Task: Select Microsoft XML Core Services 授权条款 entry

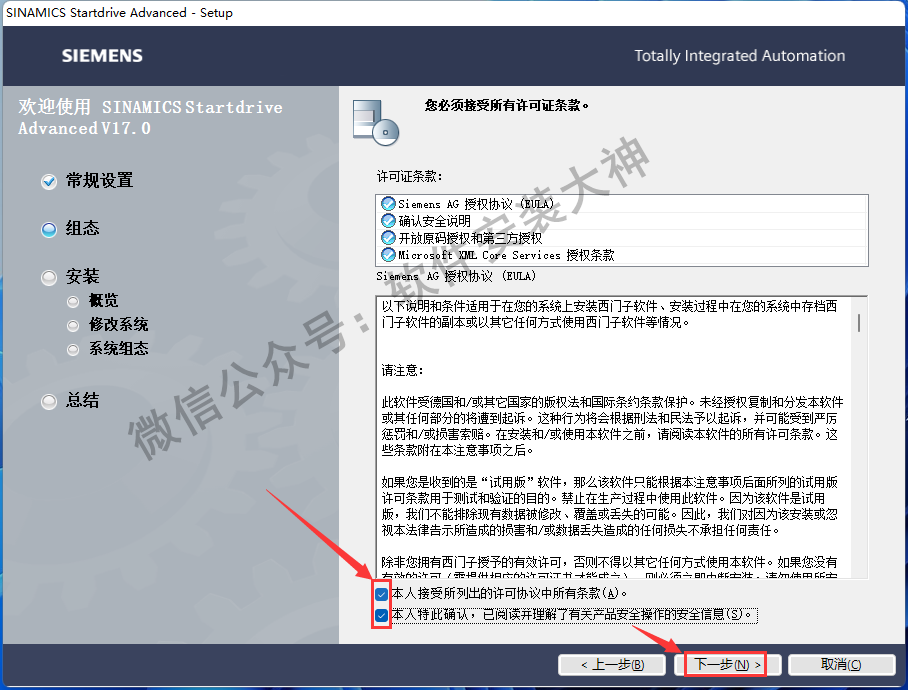Action: (621, 255)
